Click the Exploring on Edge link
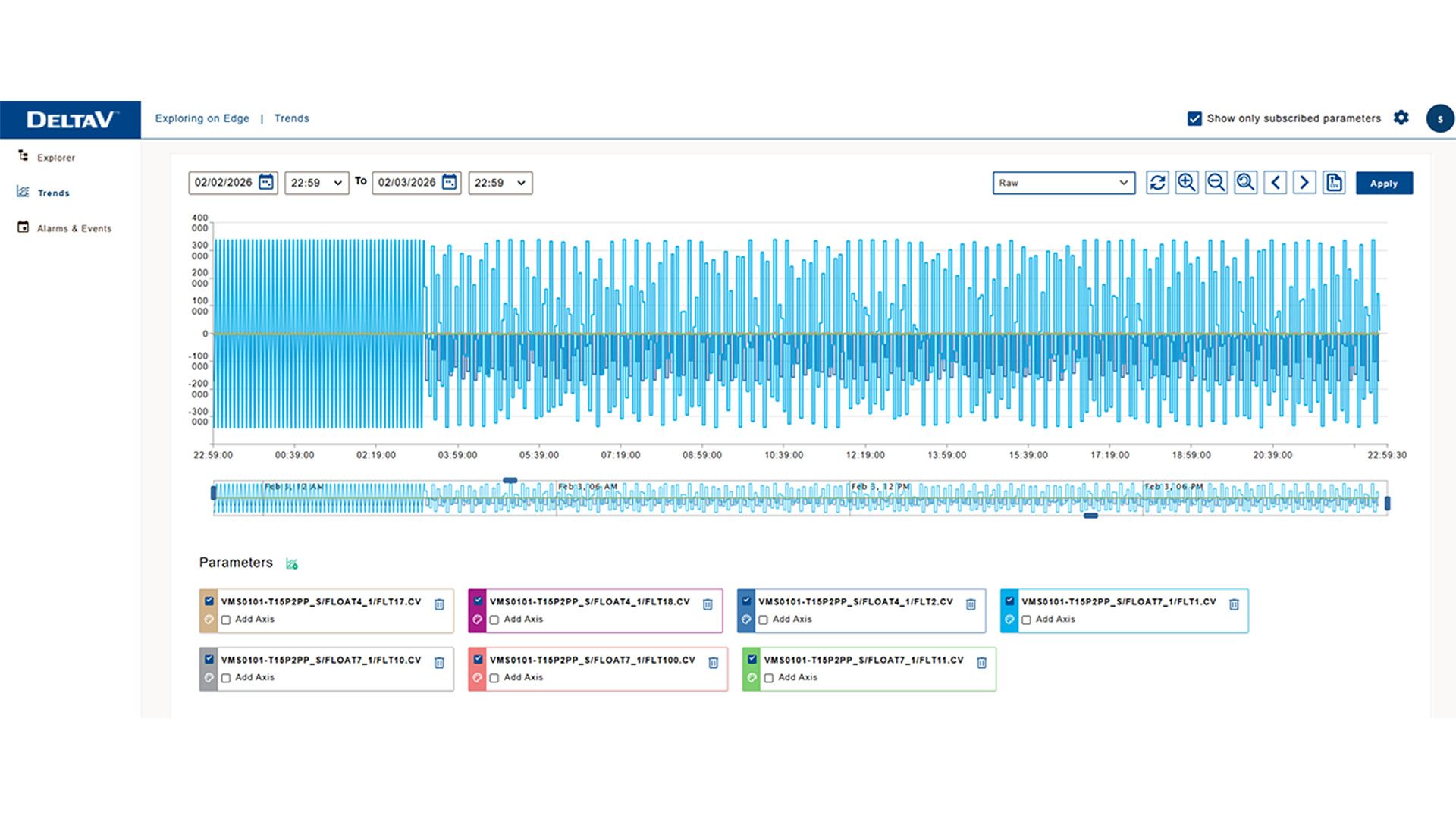 (202, 118)
